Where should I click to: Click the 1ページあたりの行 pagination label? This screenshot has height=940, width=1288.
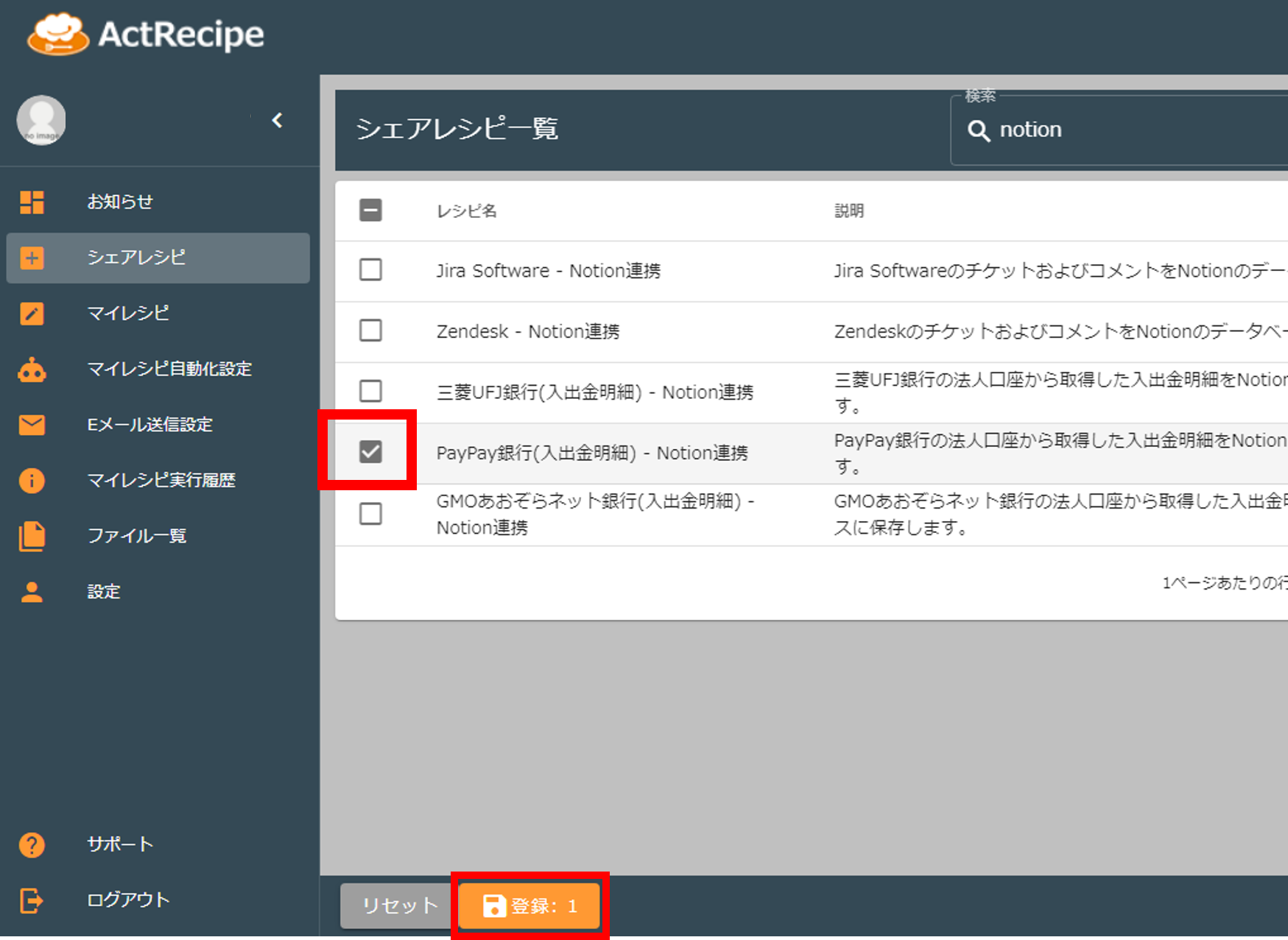tap(1225, 583)
